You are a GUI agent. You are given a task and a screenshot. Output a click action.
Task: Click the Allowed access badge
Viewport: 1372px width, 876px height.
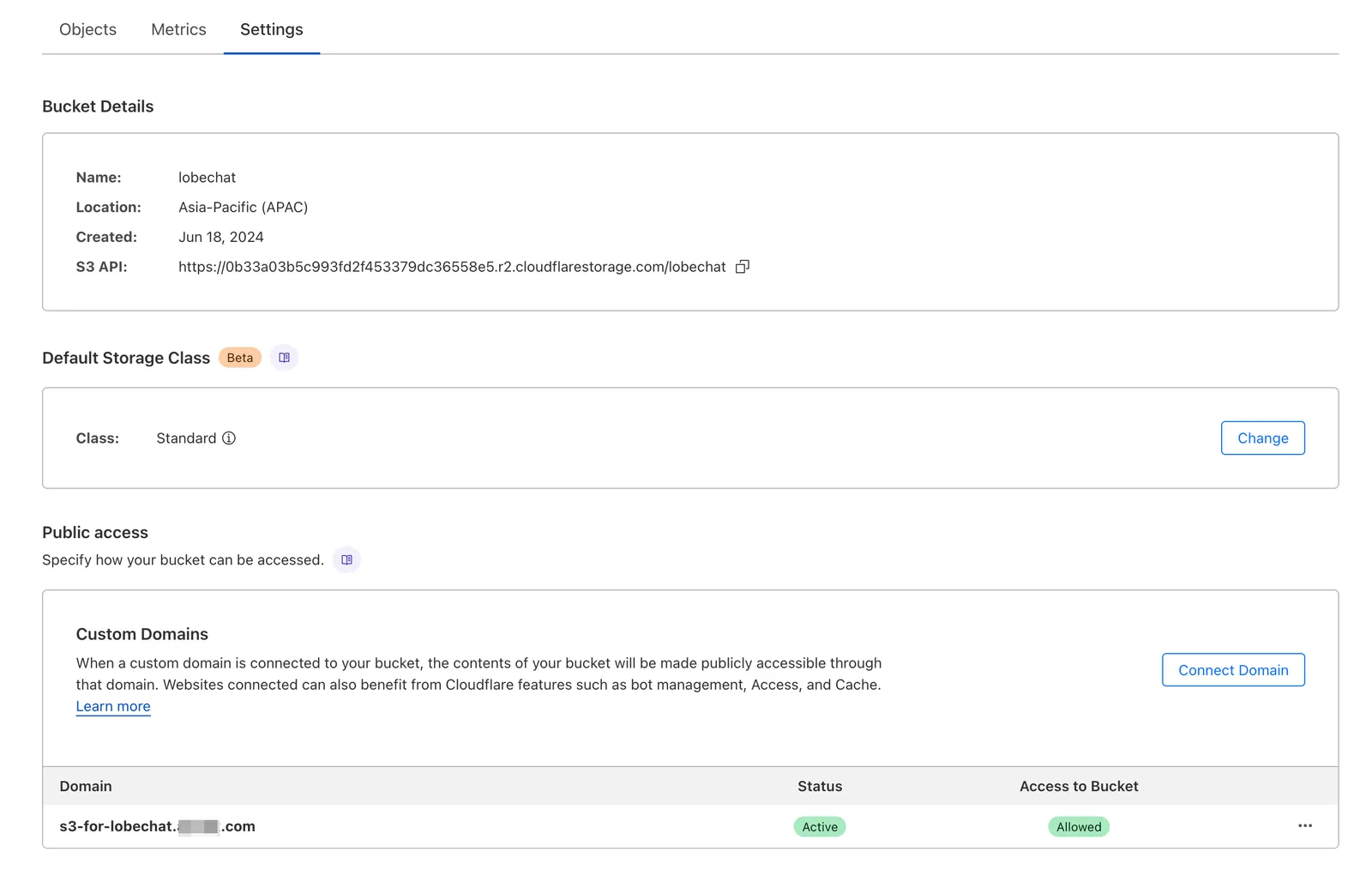pyautogui.click(x=1078, y=827)
